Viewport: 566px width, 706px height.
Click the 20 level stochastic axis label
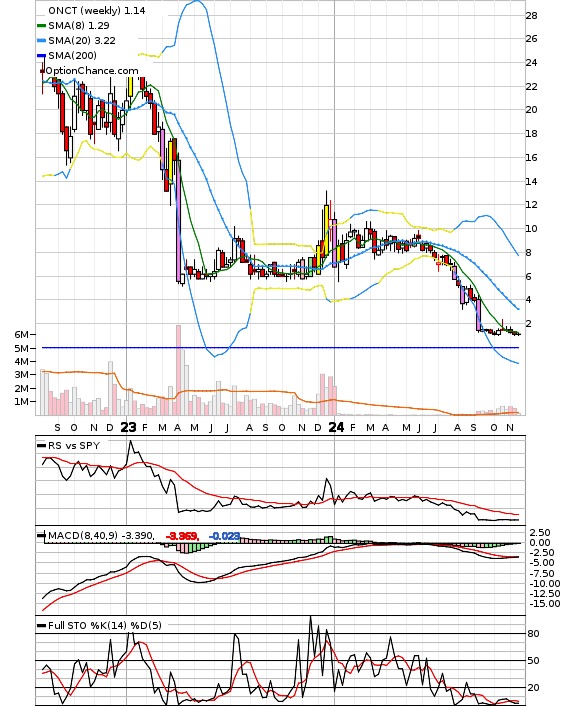[533, 688]
